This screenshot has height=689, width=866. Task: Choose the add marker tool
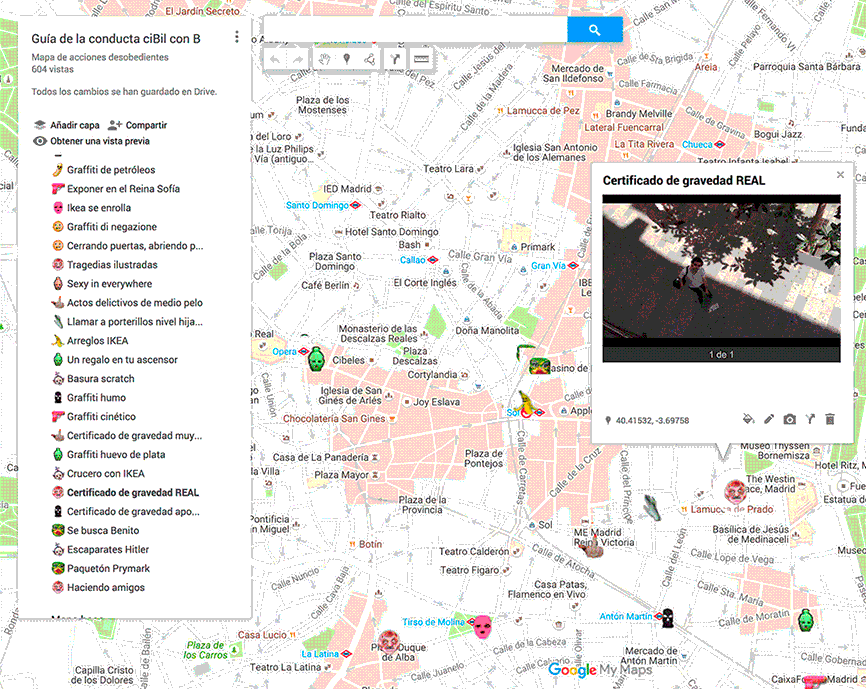pyautogui.click(x=347, y=60)
